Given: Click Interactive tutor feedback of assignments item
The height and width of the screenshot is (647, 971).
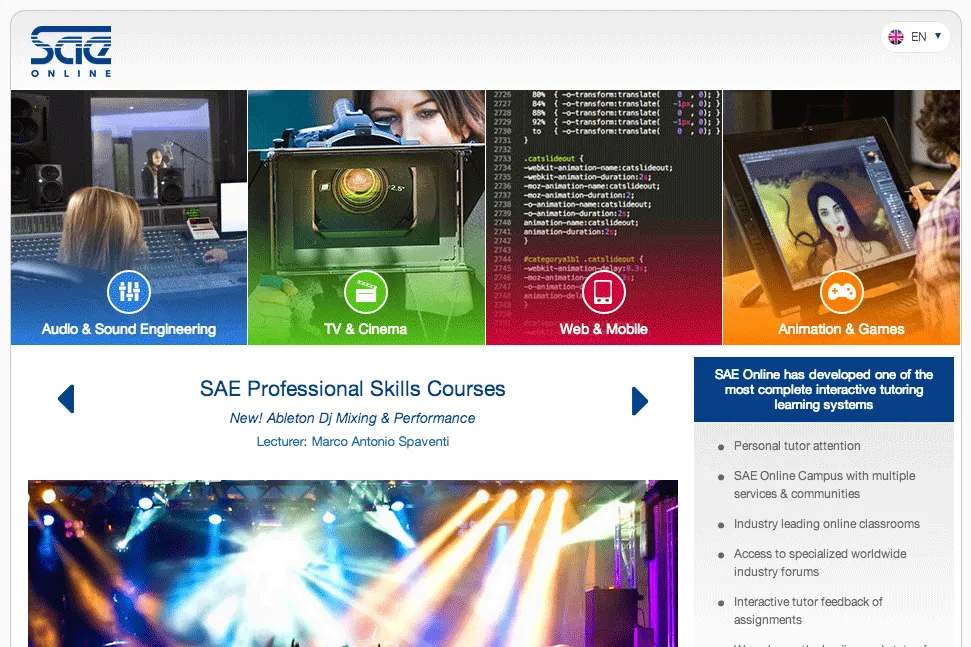Looking at the screenshot, I should [808, 610].
